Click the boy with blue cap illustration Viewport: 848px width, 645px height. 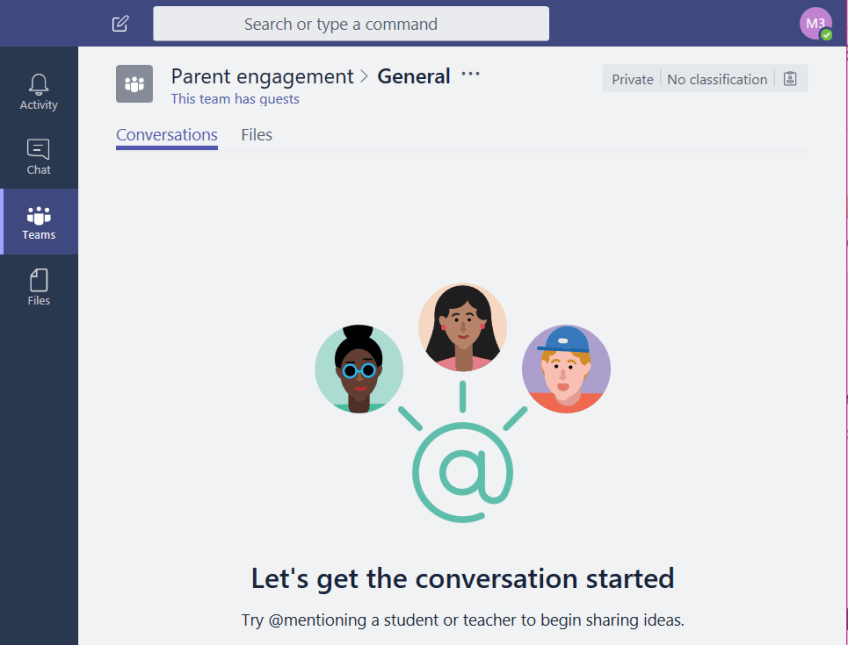coord(566,369)
